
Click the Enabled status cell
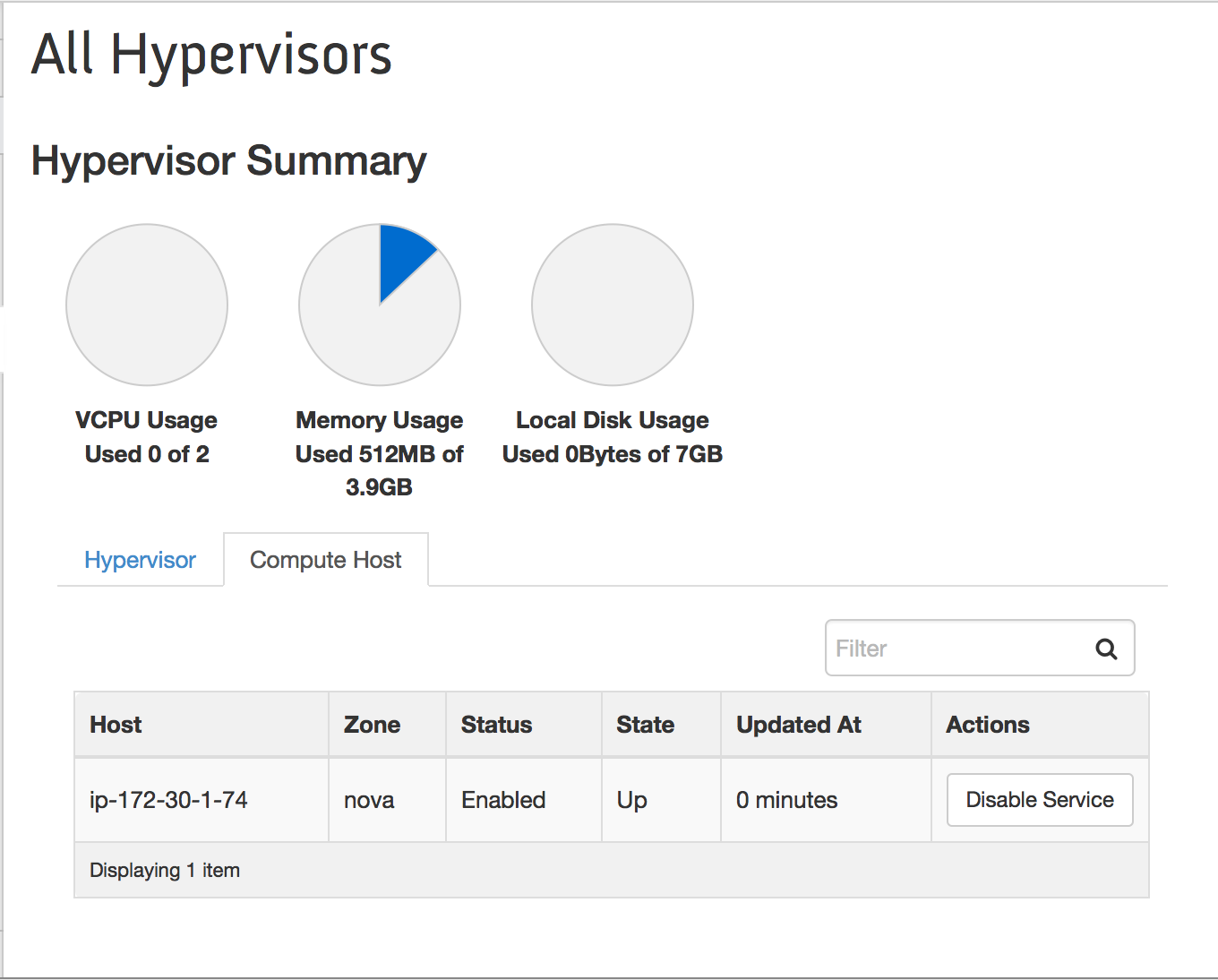click(x=503, y=800)
